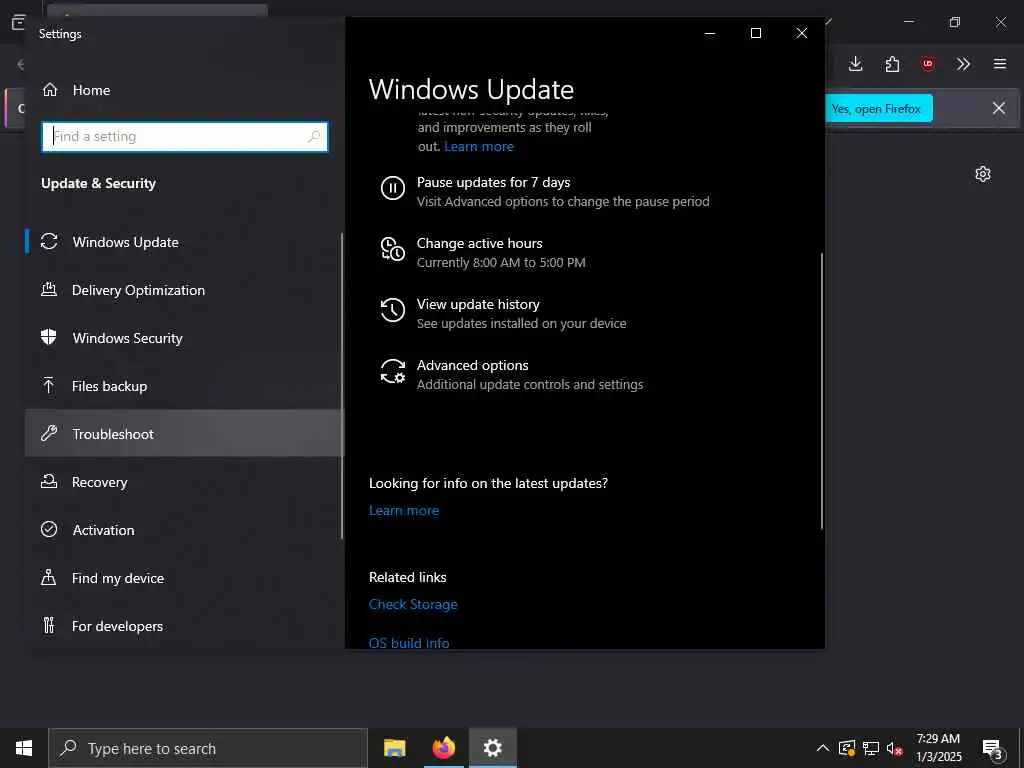The width and height of the screenshot is (1024, 768).
Task: Click the Find a setting search box
Action: pos(185,136)
